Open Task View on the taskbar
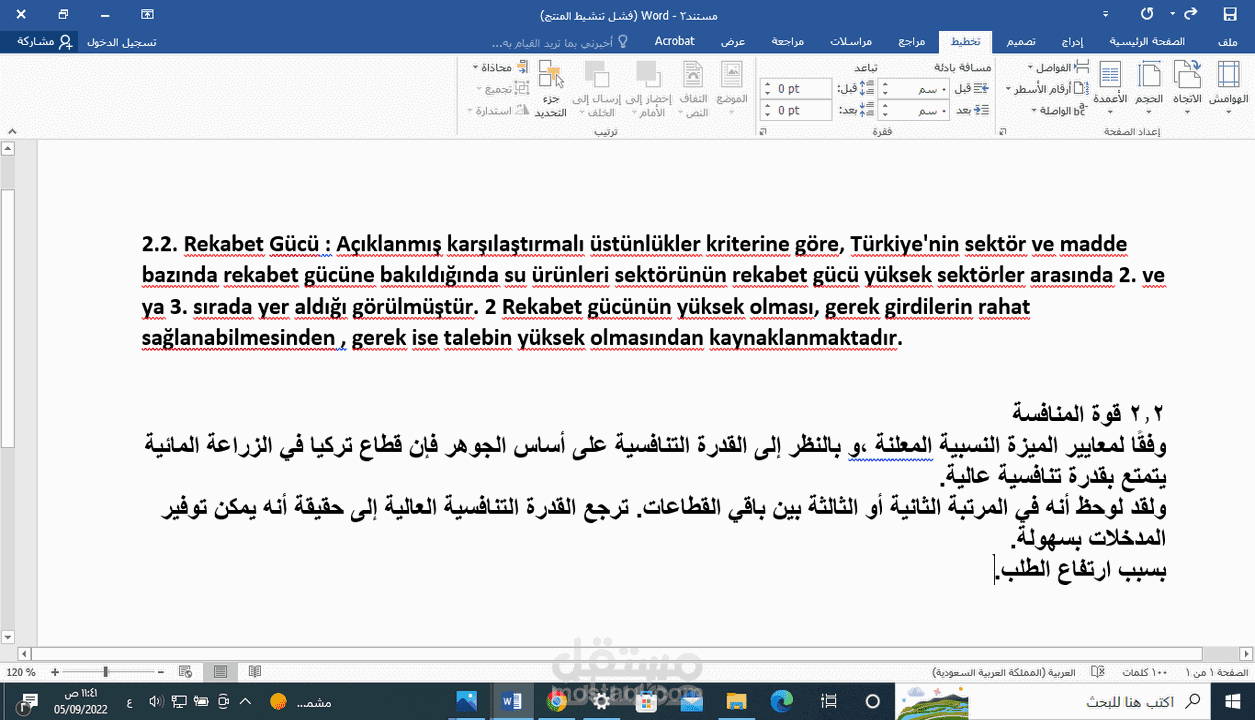 click(826, 702)
